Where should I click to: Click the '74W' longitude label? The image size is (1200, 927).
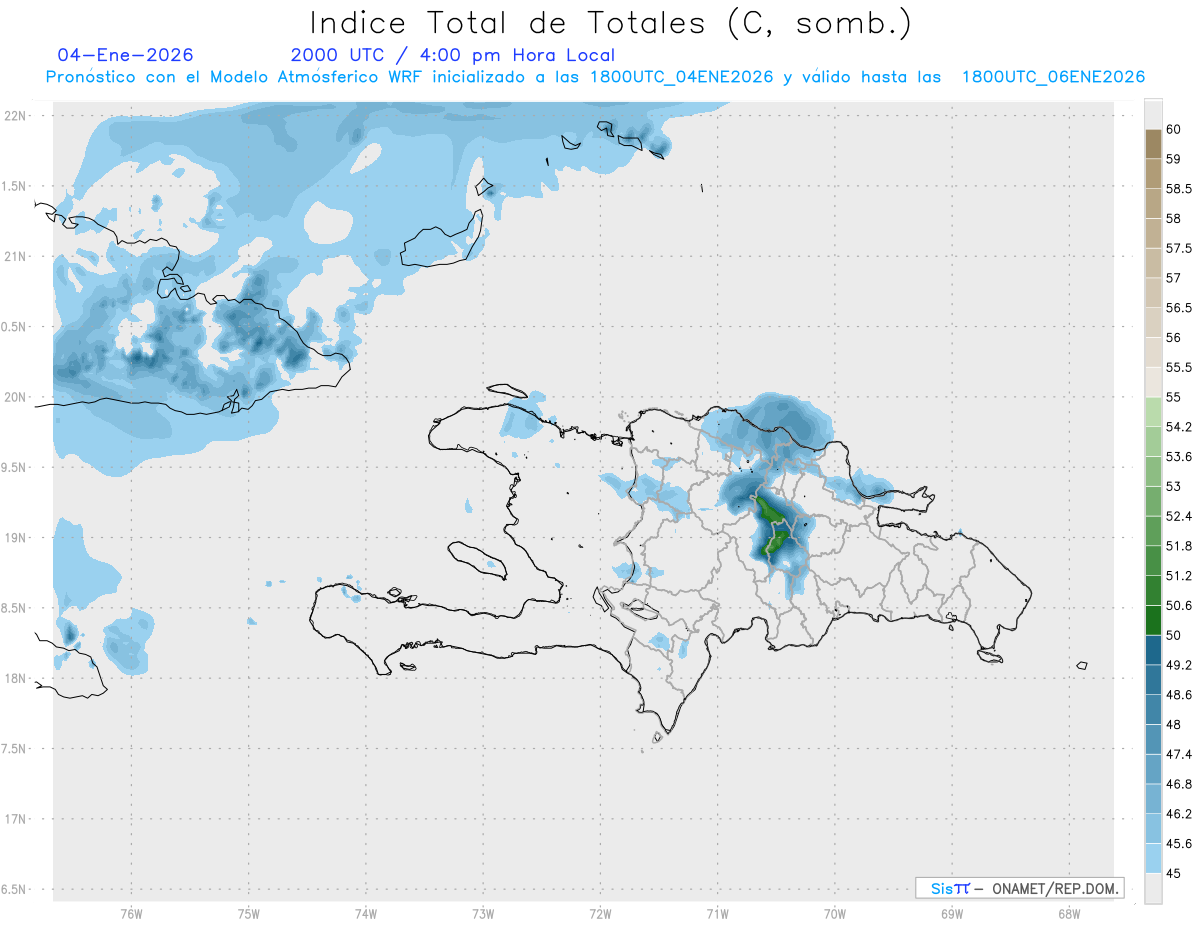click(366, 913)
